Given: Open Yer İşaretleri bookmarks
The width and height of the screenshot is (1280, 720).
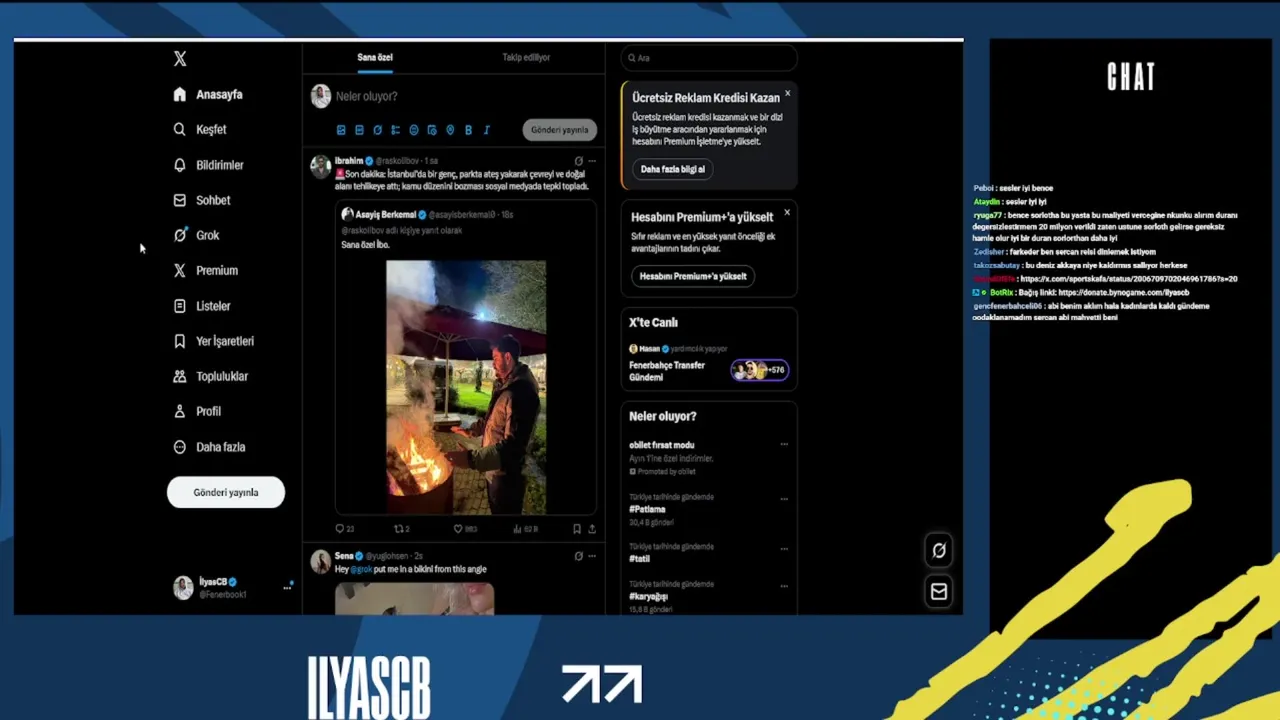Looking at the screenshot, I should (214, 341).
